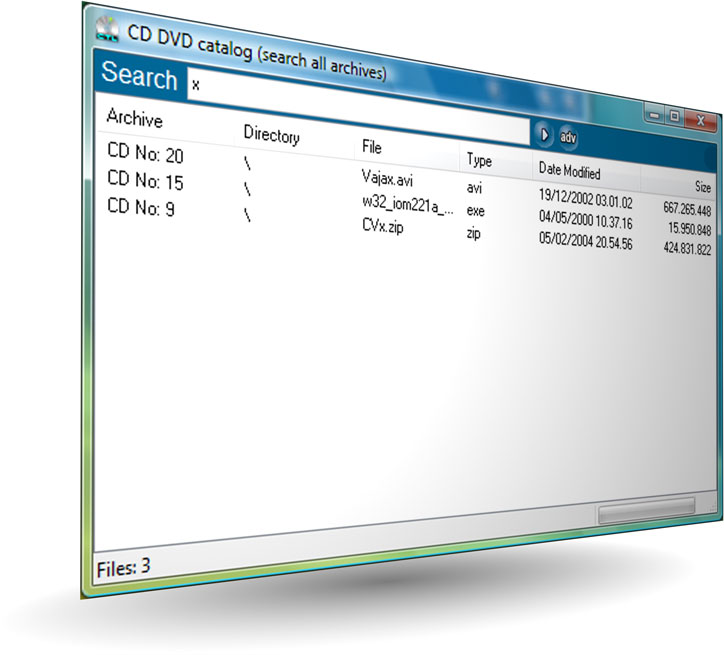This screenshot has height=655, width=724.
Task: Click the zip type cell
Action: [x=473, y=233]
